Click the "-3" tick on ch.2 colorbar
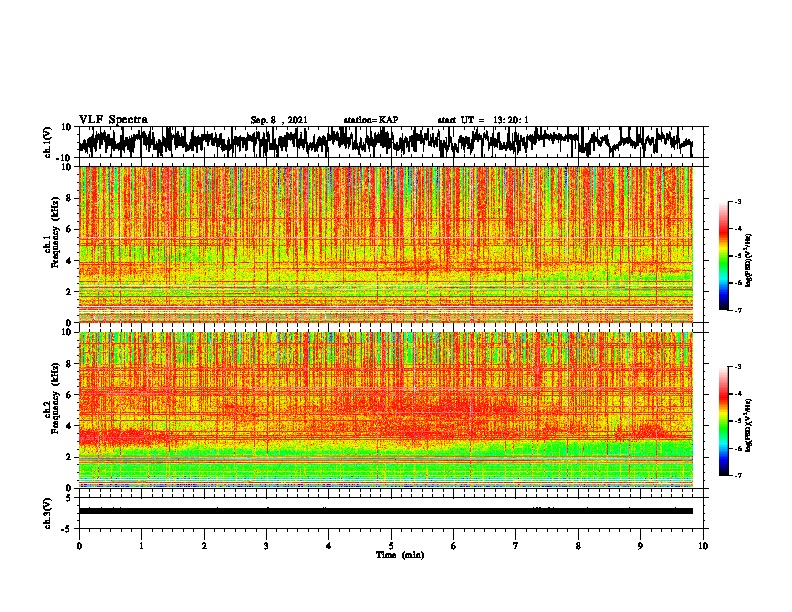Screen dimensions: 792x612 click(x=737, y=367)
